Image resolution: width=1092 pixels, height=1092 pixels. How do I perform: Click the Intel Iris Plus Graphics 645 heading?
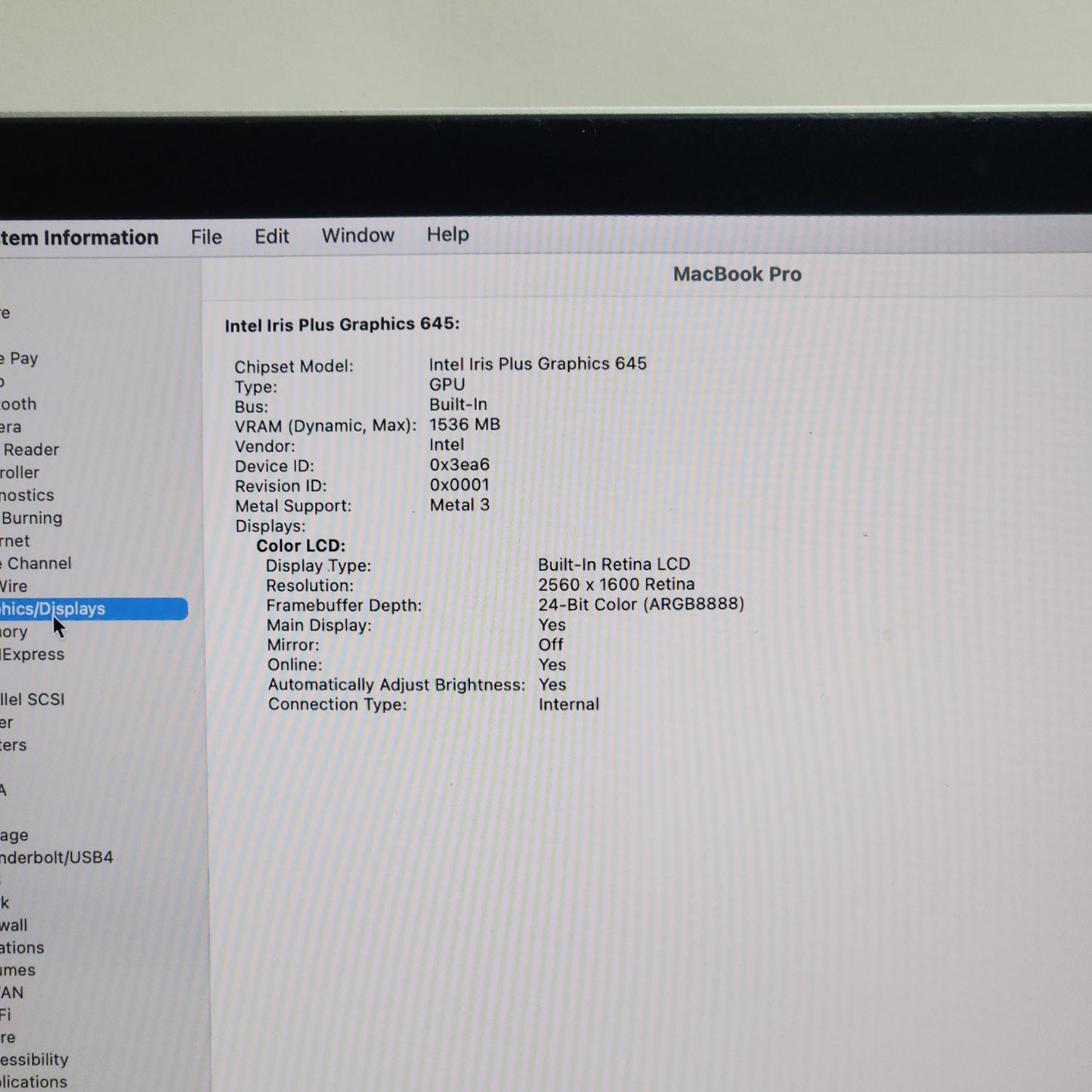(342, 325)
